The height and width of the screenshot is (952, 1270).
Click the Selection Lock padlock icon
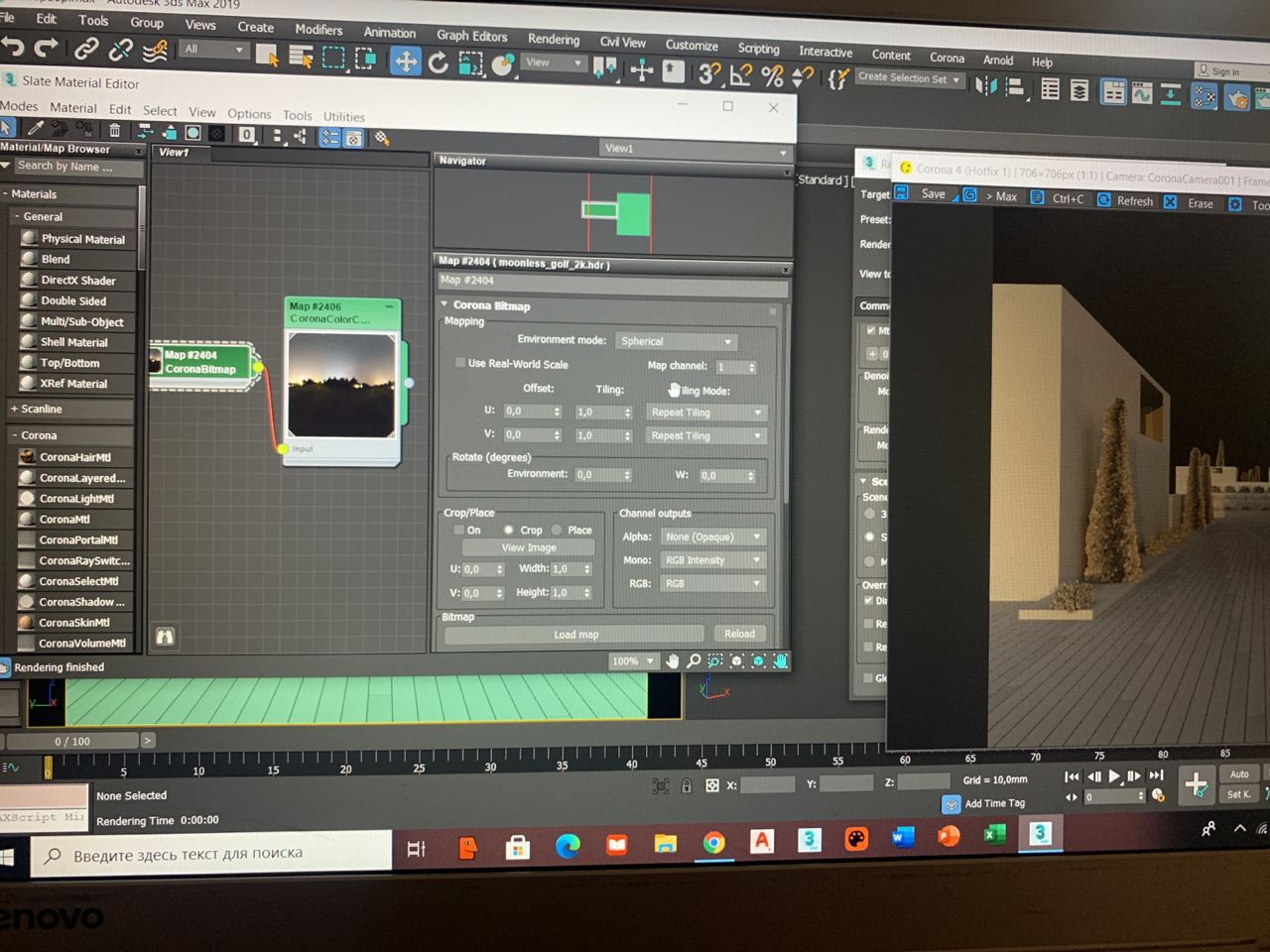(687, 785)
